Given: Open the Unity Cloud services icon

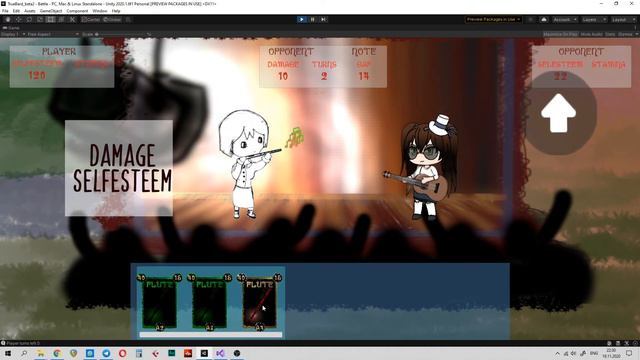Looking at the screenshot, I should point(544,19).
